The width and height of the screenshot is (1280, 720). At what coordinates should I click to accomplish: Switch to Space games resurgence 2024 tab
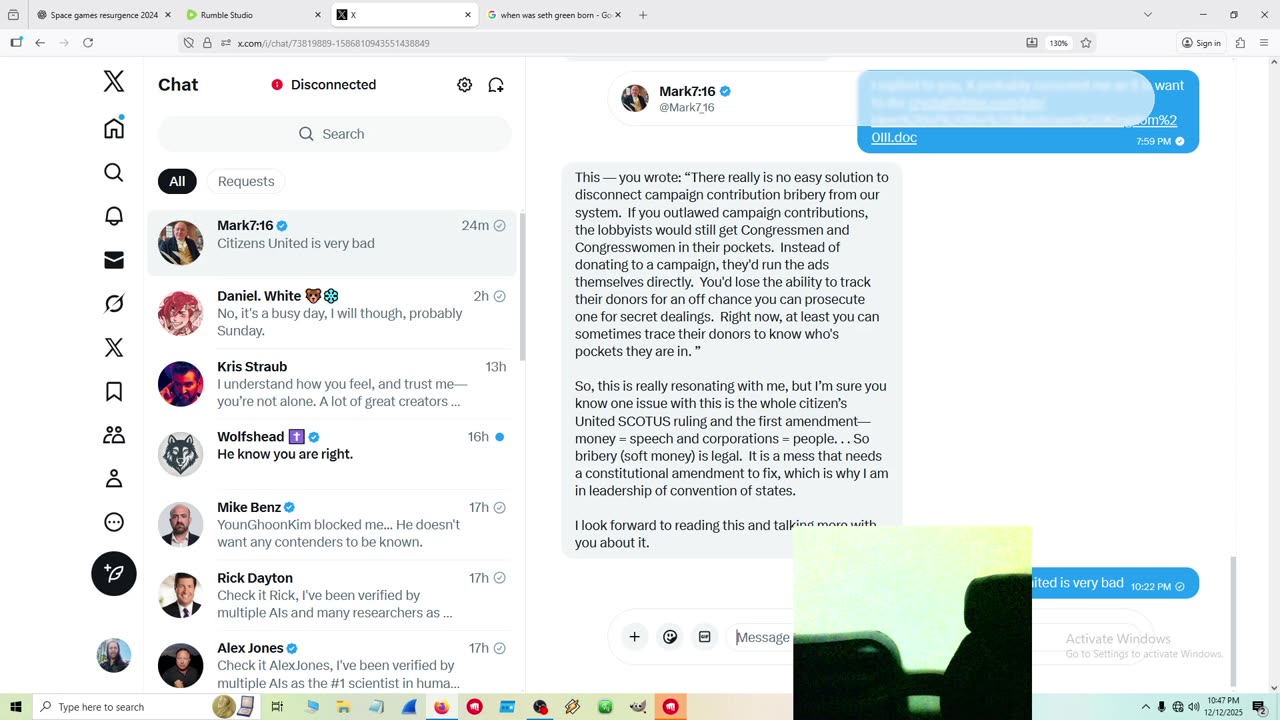tap(104, 15)
